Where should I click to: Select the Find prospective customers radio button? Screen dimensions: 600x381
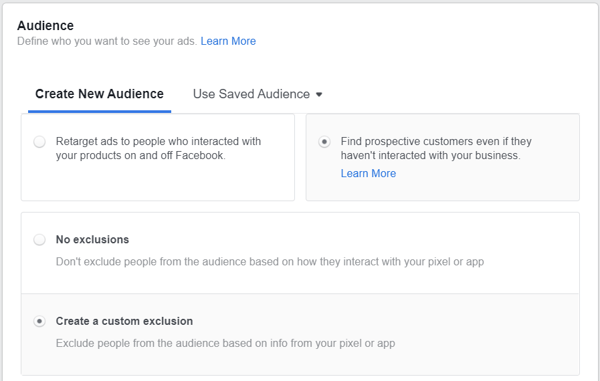(x=324, y=142)
